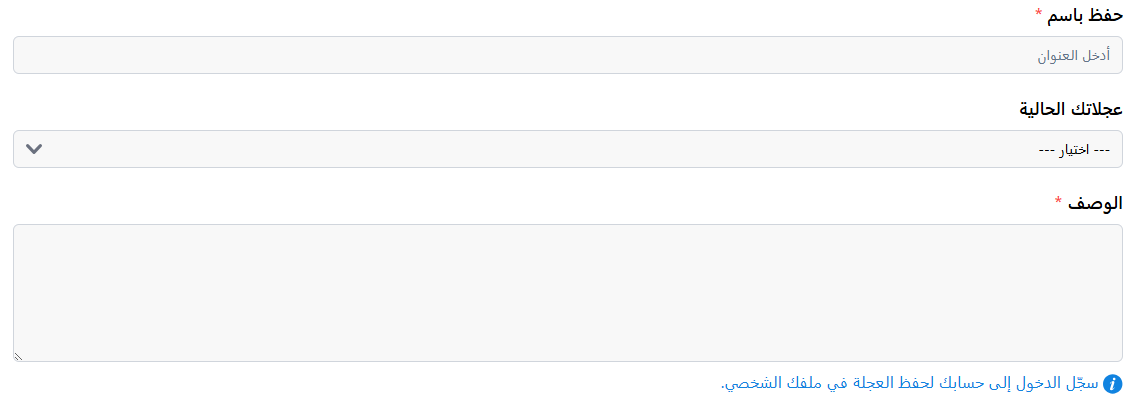This screenshot has height=402, width=1135.
Task: Click the middle of the current wheels combo box
Action: (567, 149)
